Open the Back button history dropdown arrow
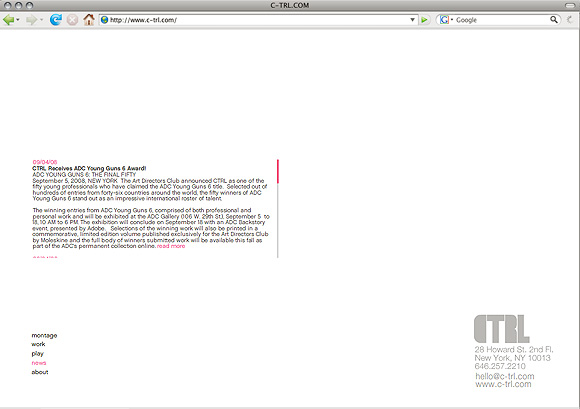The image size is (580, 409). click(18, 20)
